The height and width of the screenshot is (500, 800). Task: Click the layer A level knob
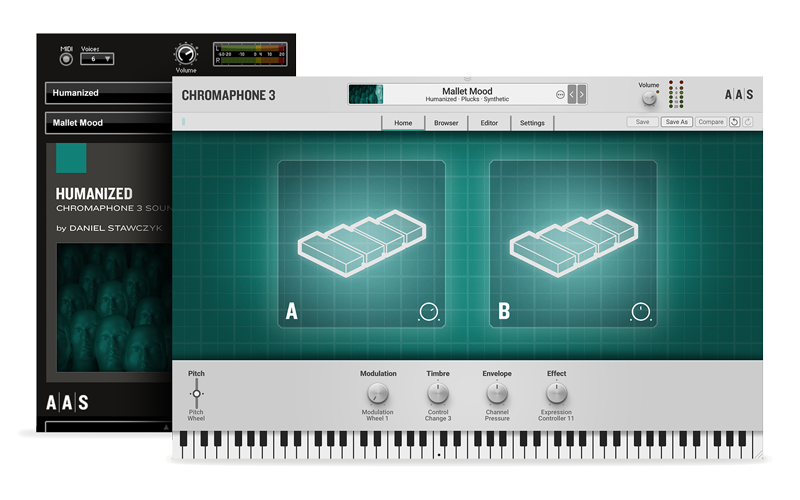click(x=429, y=311)
